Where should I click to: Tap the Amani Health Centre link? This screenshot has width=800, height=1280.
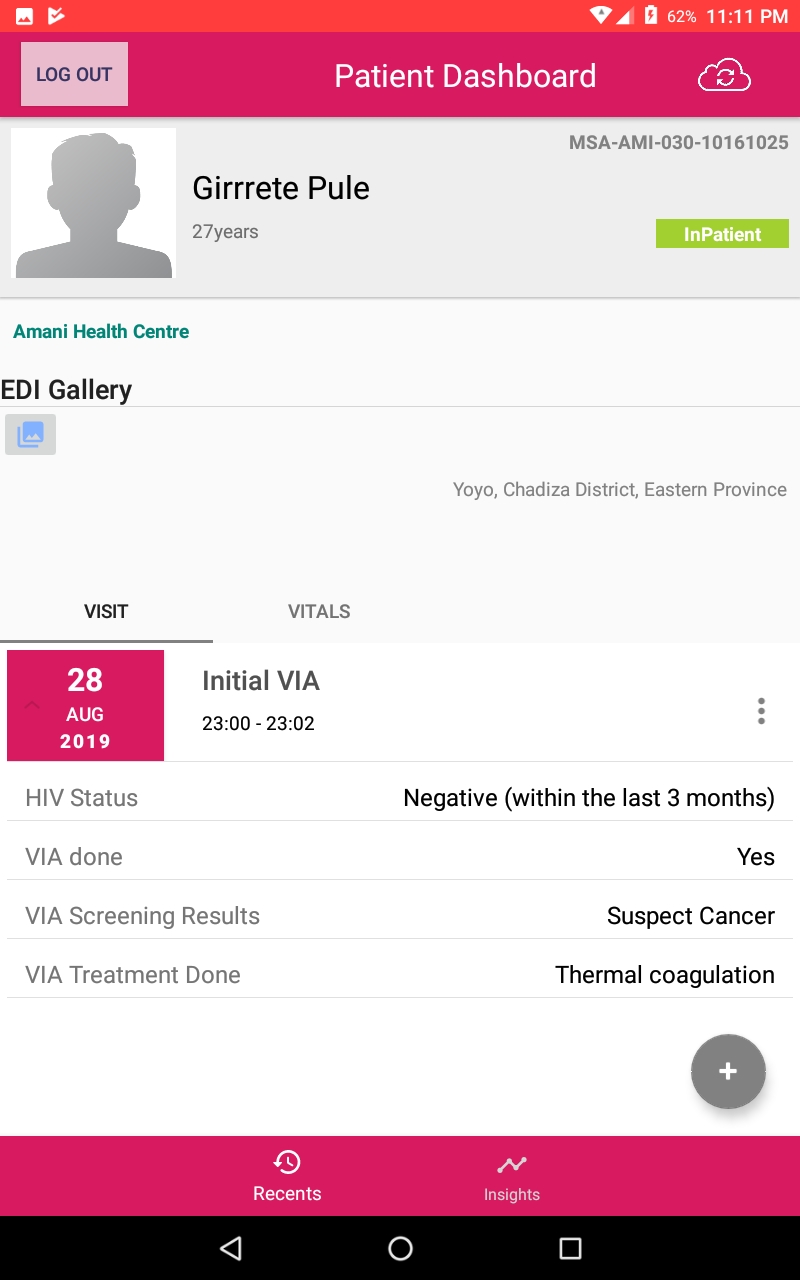click(101, 331)
